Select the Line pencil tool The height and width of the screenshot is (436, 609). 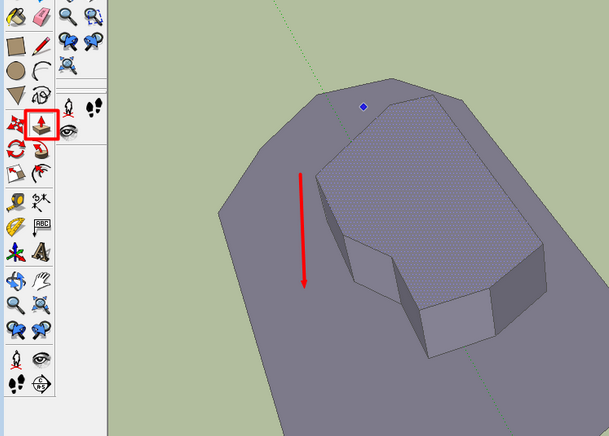[x=41, y=46]
